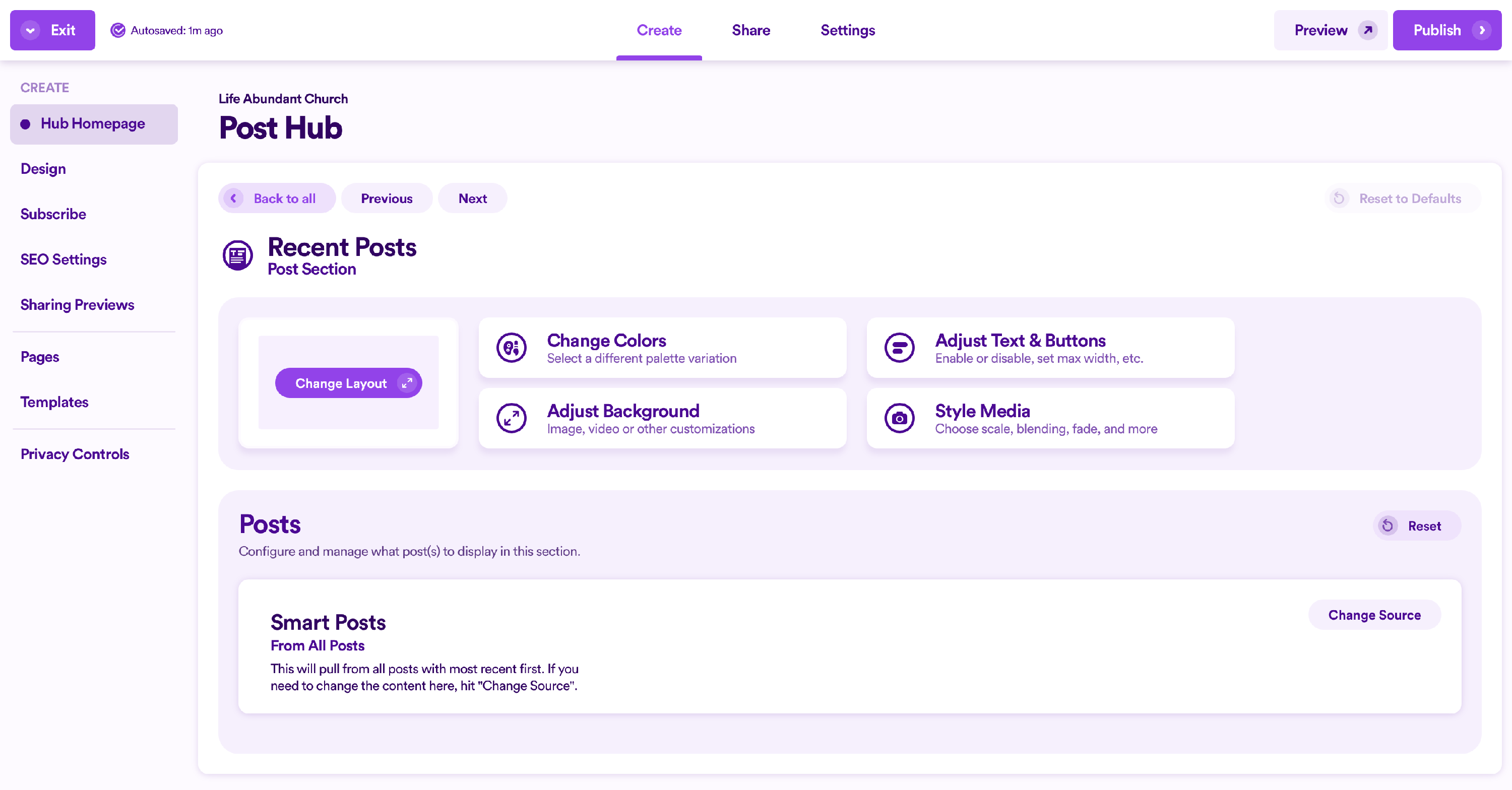
Task: Open the Settings tab
Action: click(x=848, y=30)
